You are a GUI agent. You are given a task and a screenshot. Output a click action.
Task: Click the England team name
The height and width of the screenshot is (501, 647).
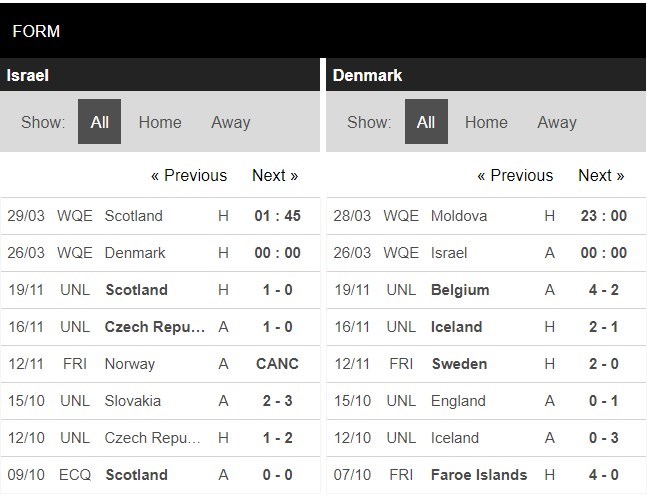coord(459,401)
